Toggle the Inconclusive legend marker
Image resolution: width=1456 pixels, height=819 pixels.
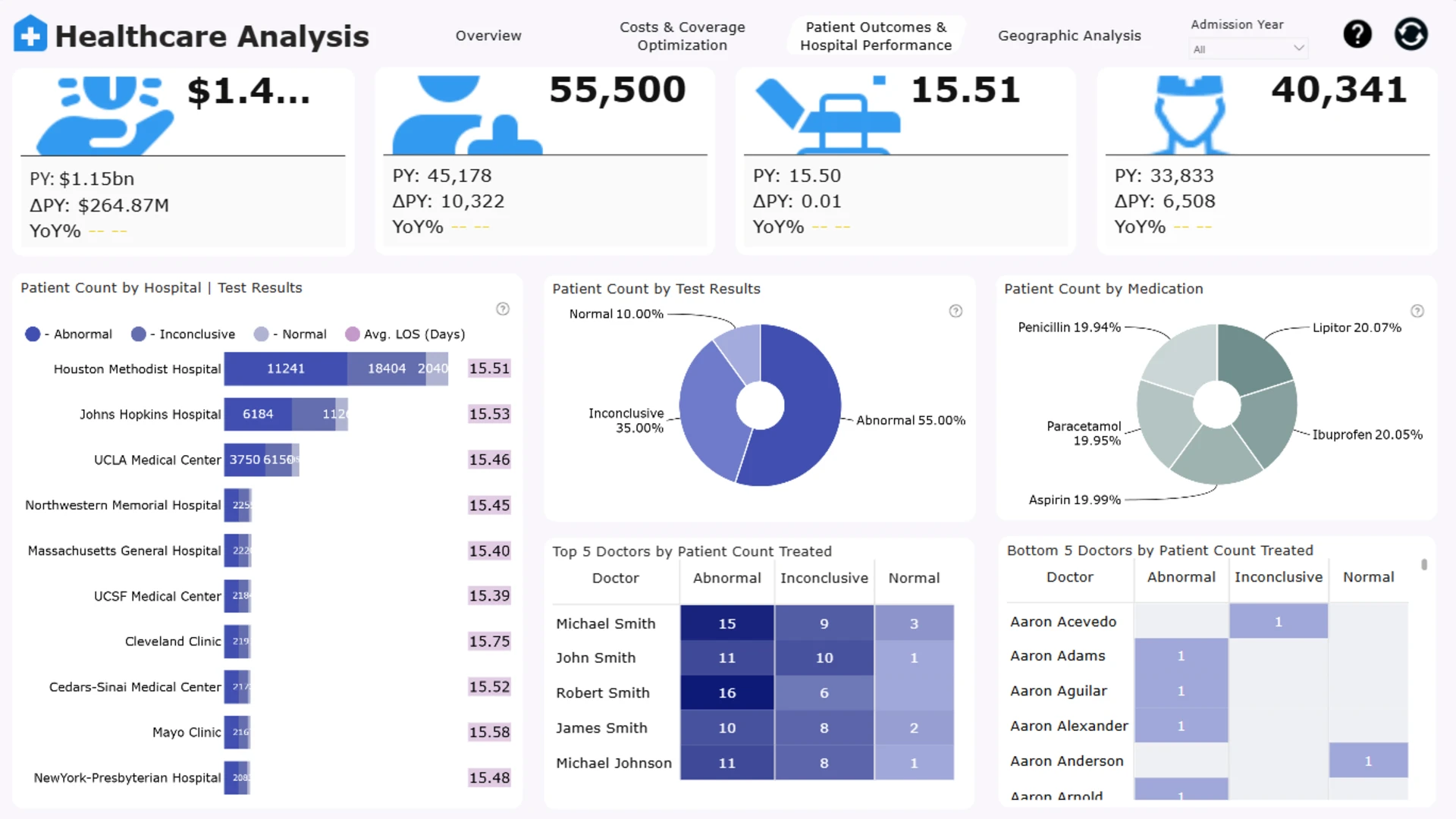coord(138,334)
